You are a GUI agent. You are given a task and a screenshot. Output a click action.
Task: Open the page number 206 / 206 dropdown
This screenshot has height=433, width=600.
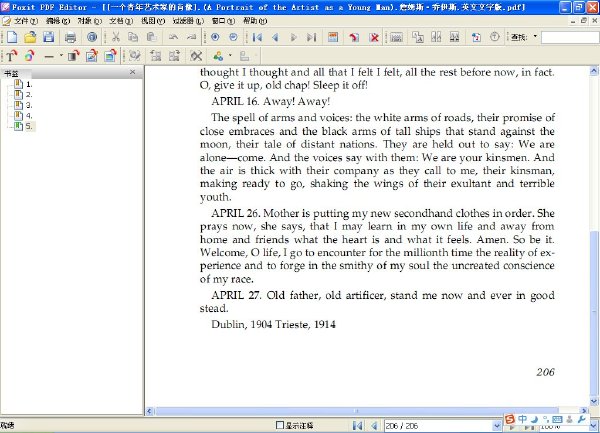point(497,425)
